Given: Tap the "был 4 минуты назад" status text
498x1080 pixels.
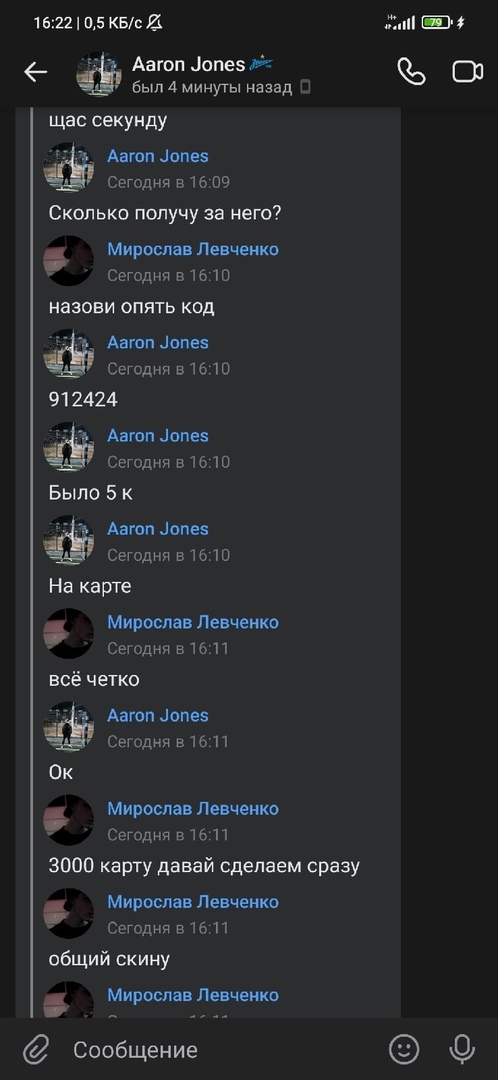Looking at the screenshot, I should pos(212,87).
